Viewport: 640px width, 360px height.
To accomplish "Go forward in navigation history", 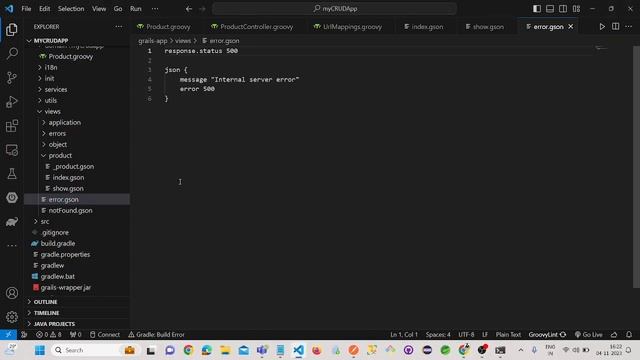I will coord(202,9).
